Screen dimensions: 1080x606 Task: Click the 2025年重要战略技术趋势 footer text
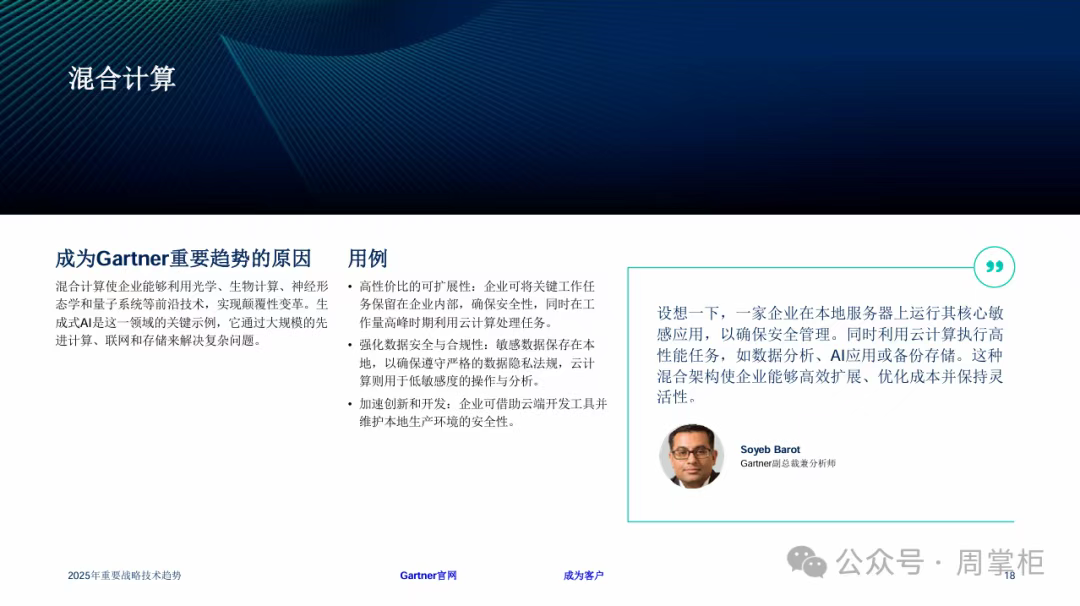(x=124, y=576)
